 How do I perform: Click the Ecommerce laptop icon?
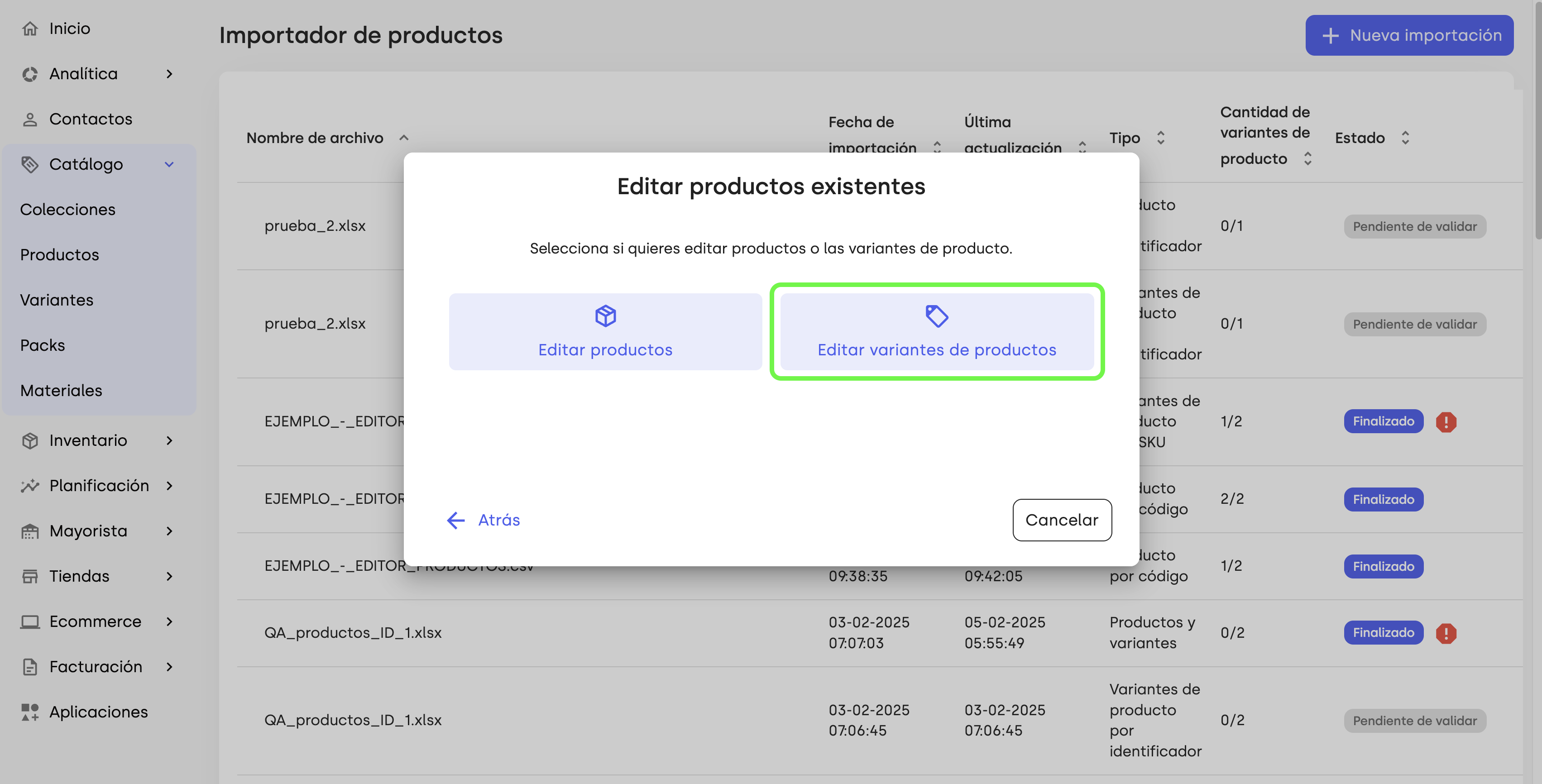30,621
